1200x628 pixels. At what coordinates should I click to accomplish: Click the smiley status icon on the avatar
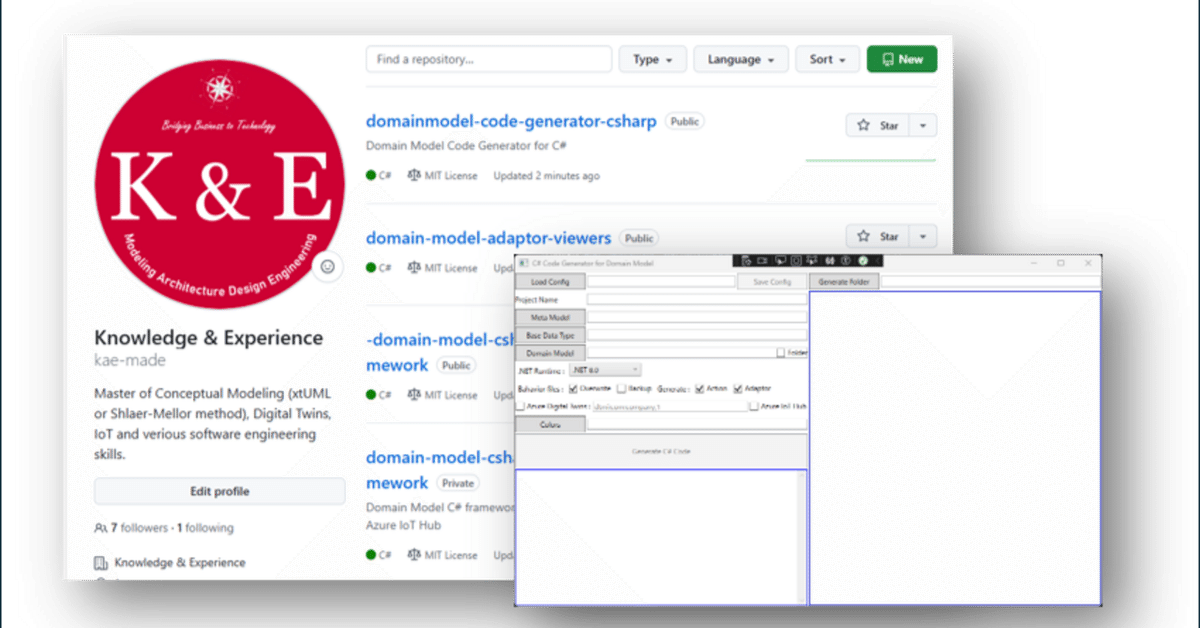pyautogui.click(x=326, y=268)
